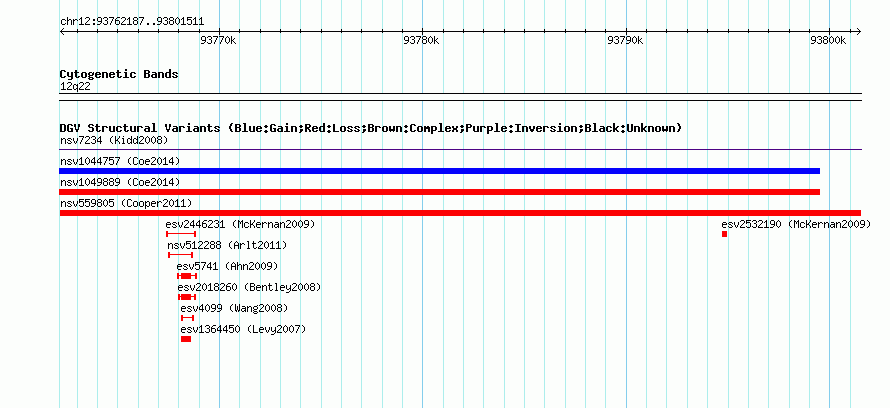Click the blue nsv1044757 gain bar

click(439, 171)
